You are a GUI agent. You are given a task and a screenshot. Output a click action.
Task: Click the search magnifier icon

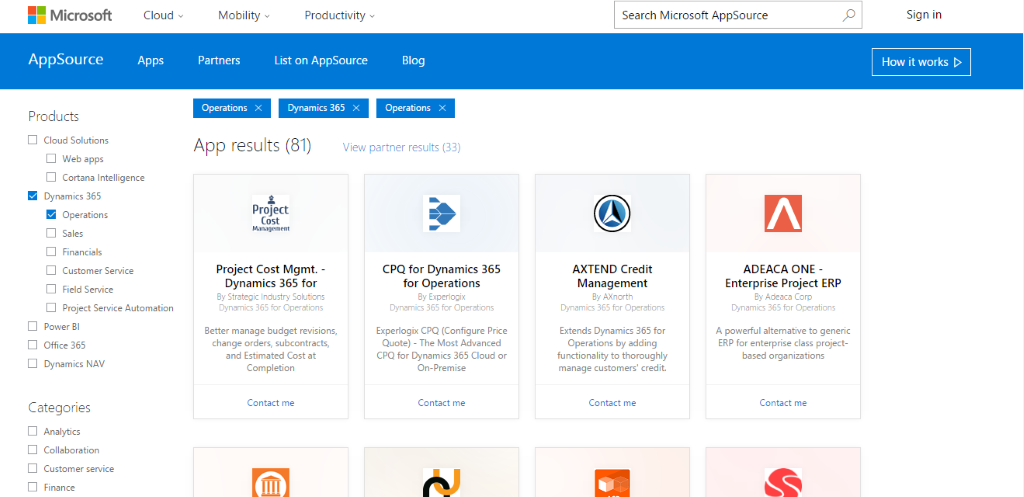point(848,15)
